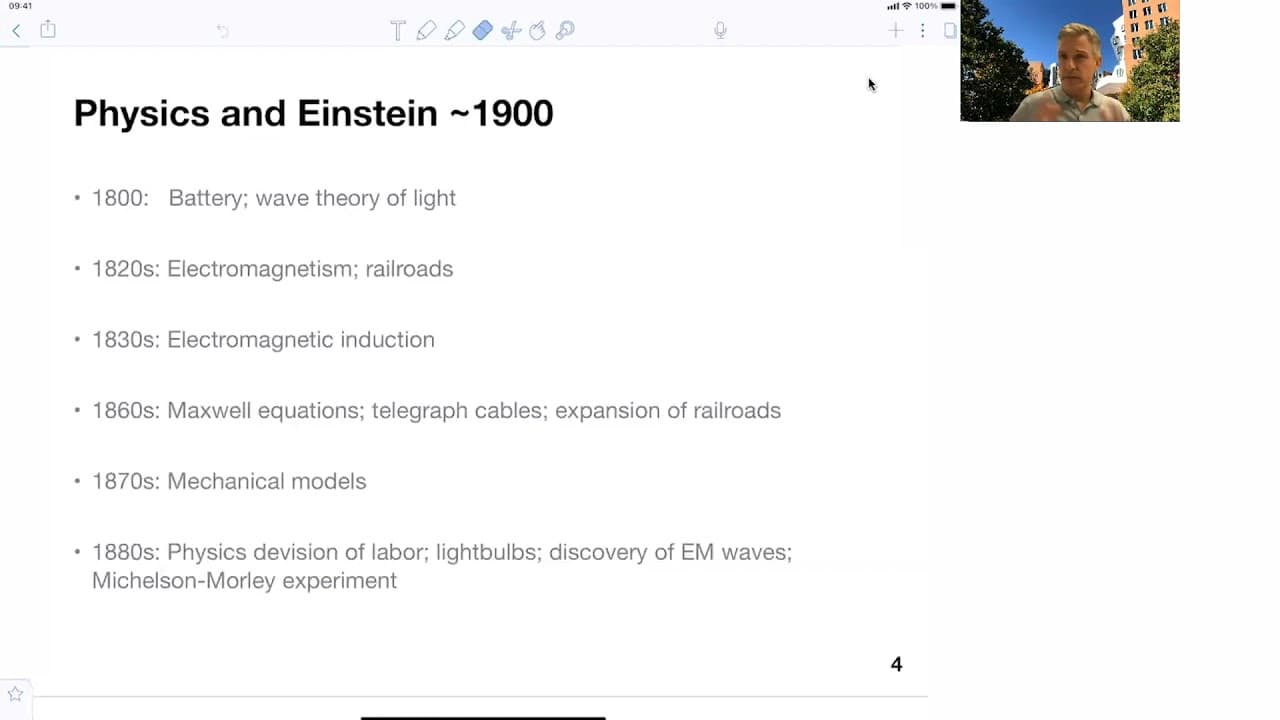Viewport: 1280px width, 720px height.
Task: Select the Pencil tool
Action: coord(426,31)
